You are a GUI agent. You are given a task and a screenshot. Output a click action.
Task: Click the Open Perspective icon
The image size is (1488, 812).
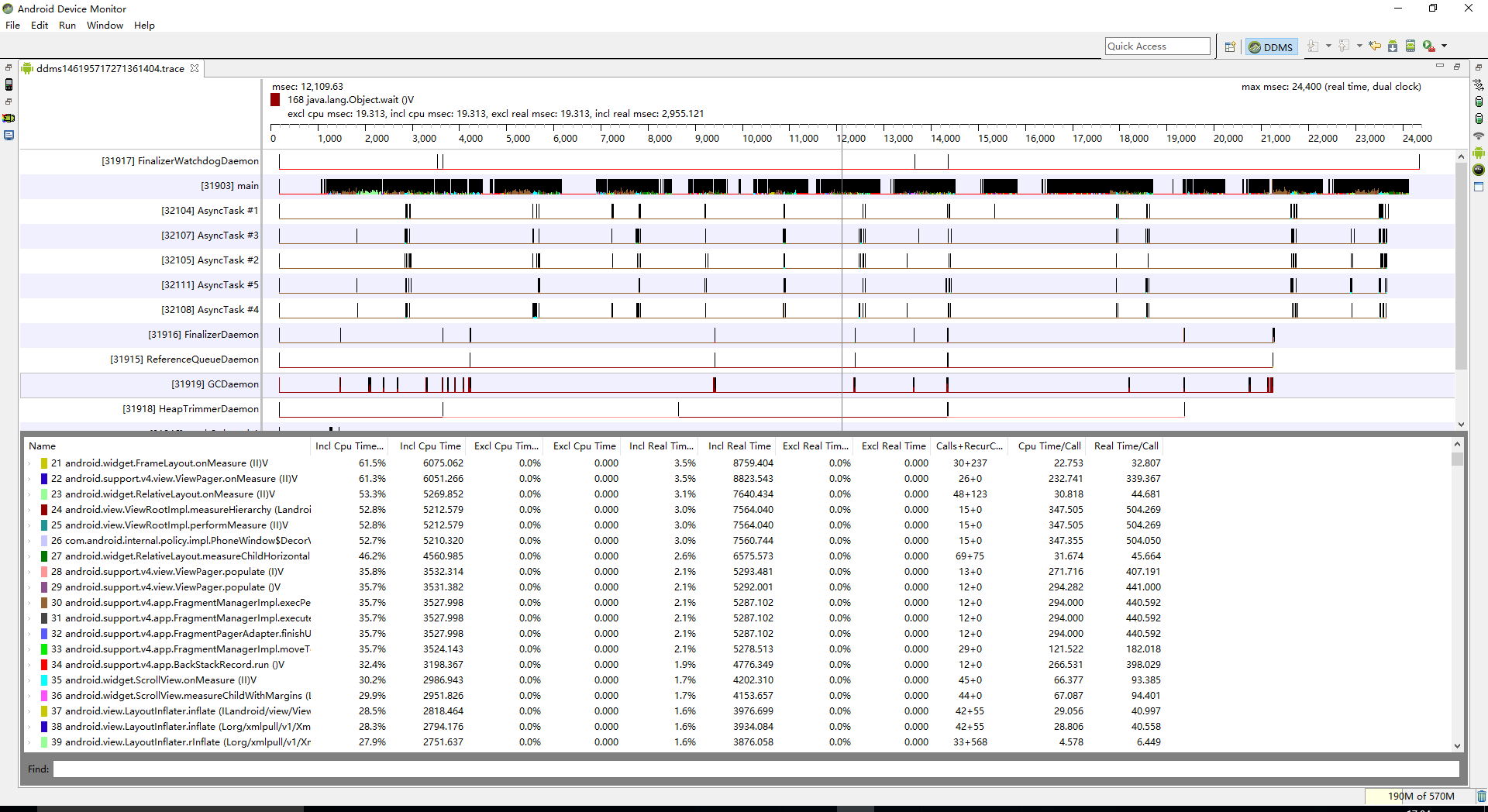(x=1230, y=46)
